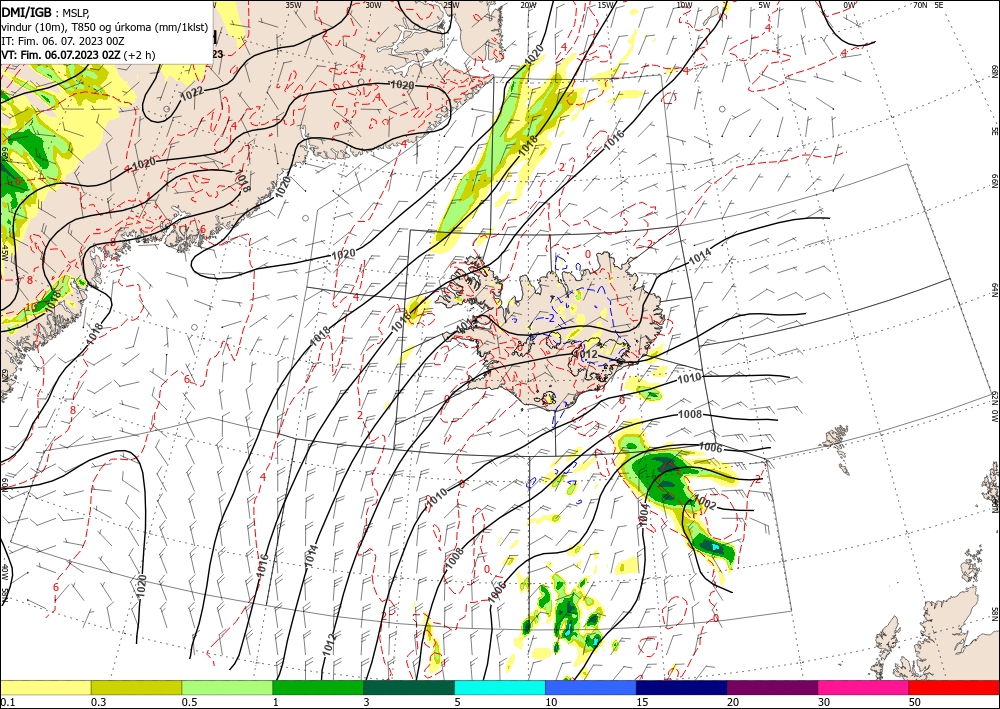
Task: Select the purple 20–30 legend swatch
Action: (x=772, y=687)
